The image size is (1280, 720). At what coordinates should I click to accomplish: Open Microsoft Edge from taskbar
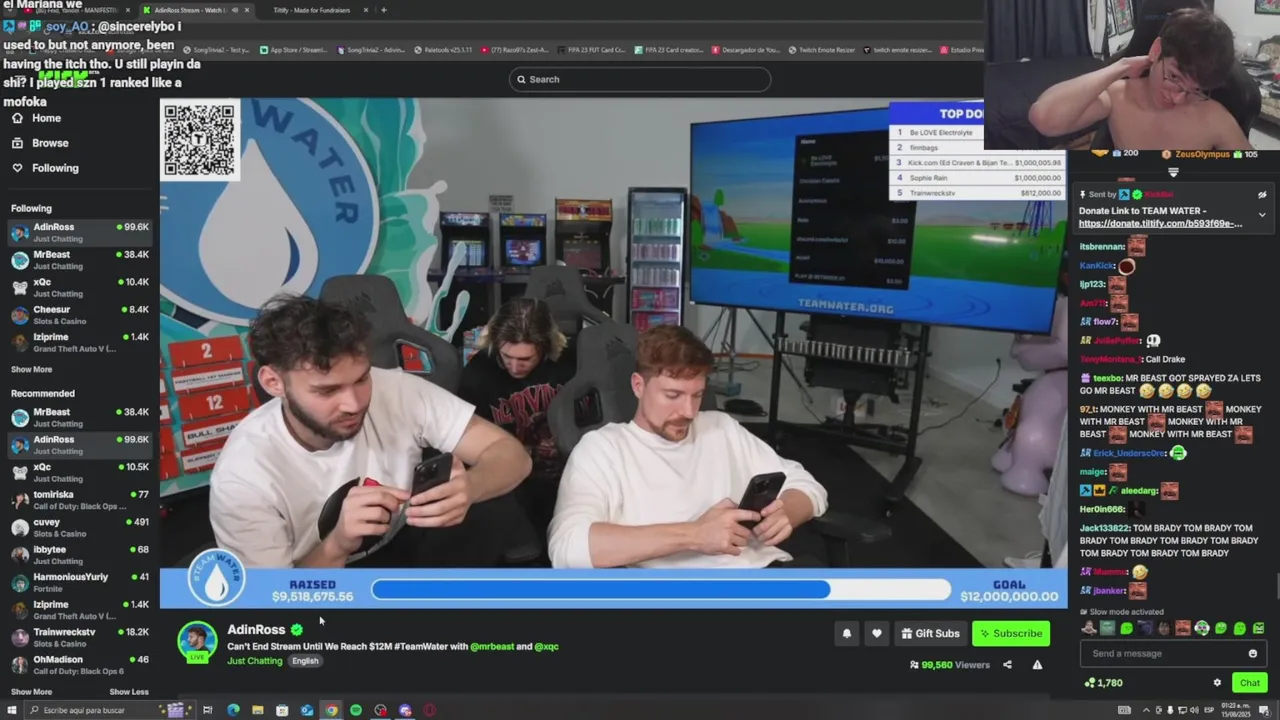(233, 710)
